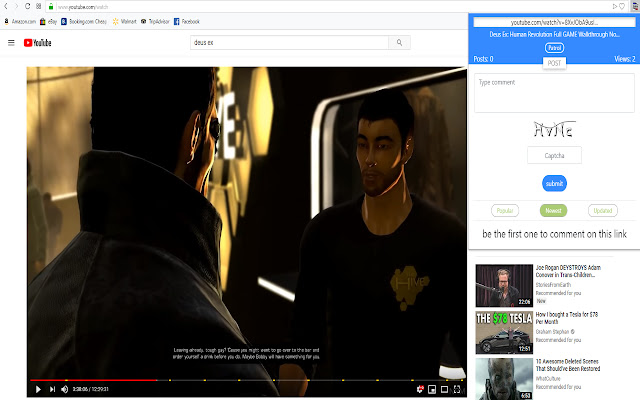Open the TripAdvisor bookmark
The image size is (640, 400).
[x=155, y=22]
